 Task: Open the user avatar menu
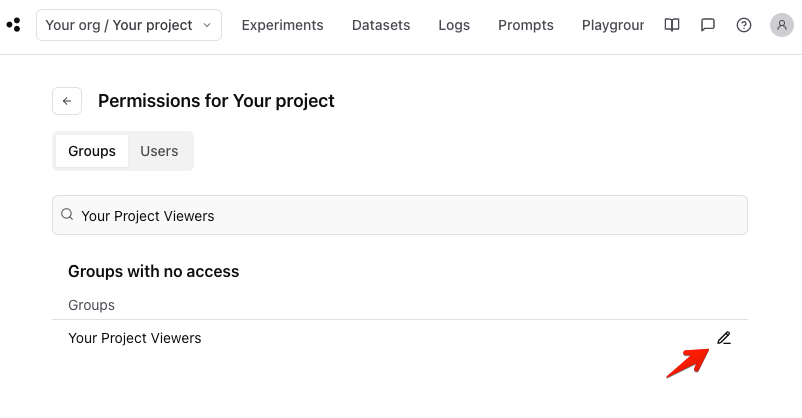782,25
